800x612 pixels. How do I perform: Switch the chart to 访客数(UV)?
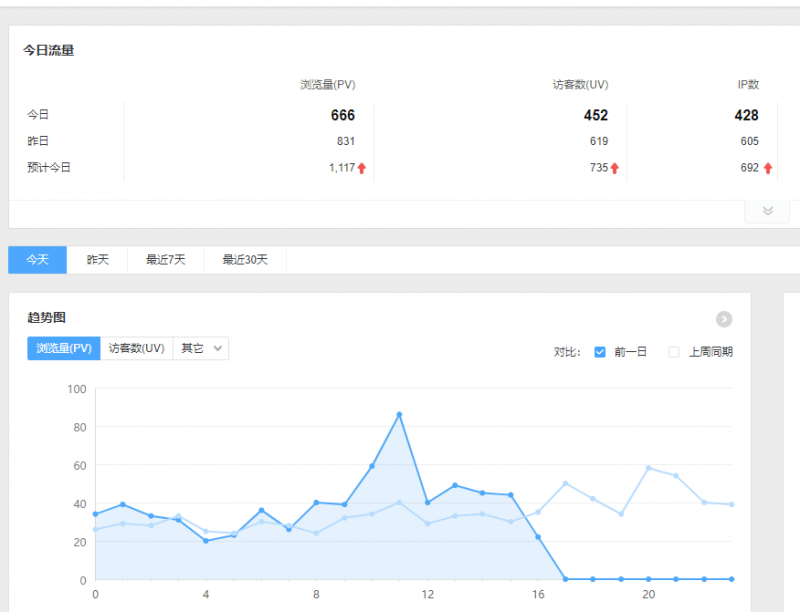point(136,348)
